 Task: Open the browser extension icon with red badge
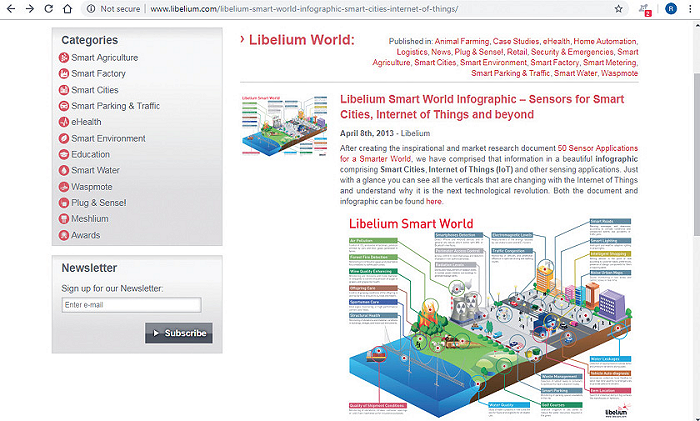click(644, 9)
